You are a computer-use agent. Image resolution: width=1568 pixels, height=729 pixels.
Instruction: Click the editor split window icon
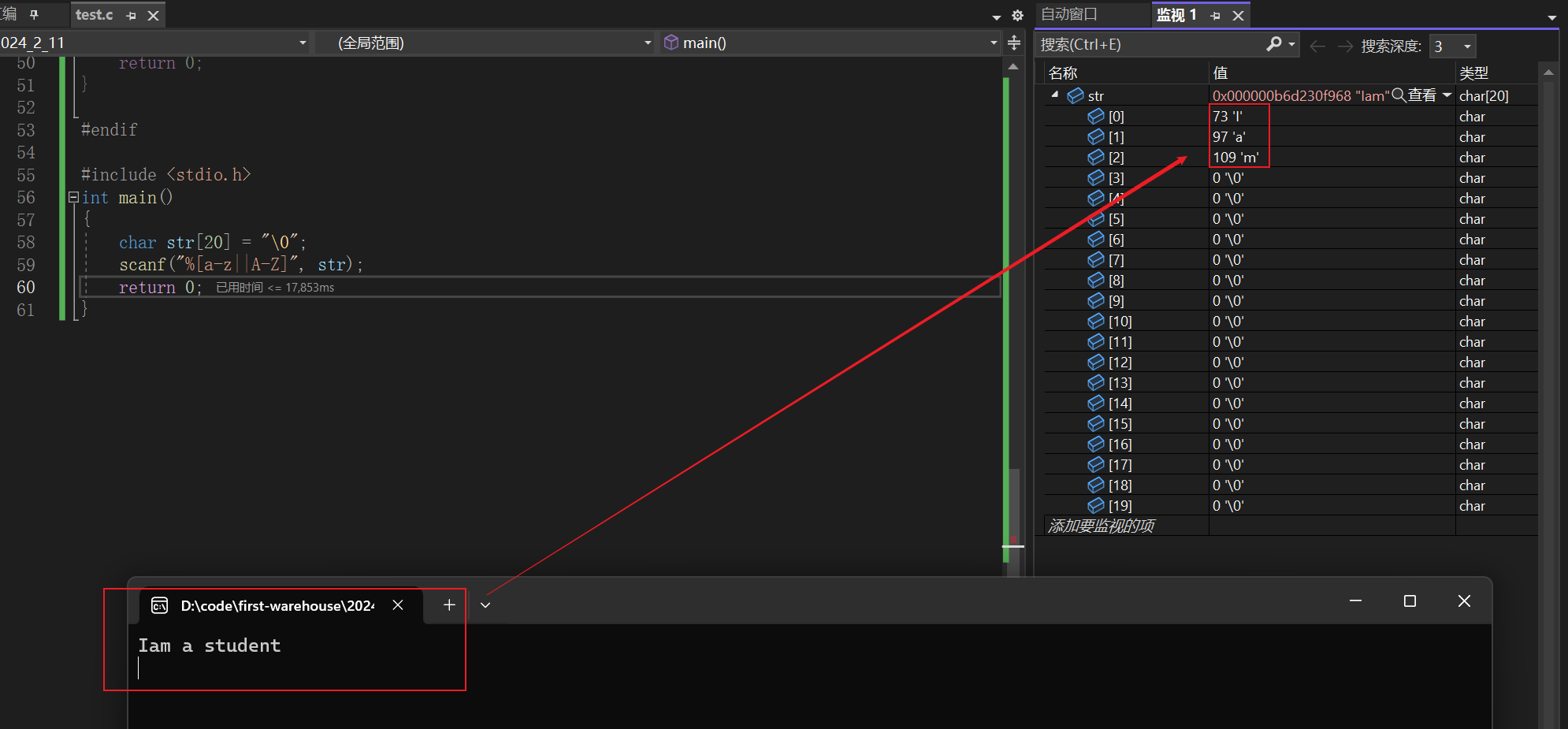click(1014, 43)
